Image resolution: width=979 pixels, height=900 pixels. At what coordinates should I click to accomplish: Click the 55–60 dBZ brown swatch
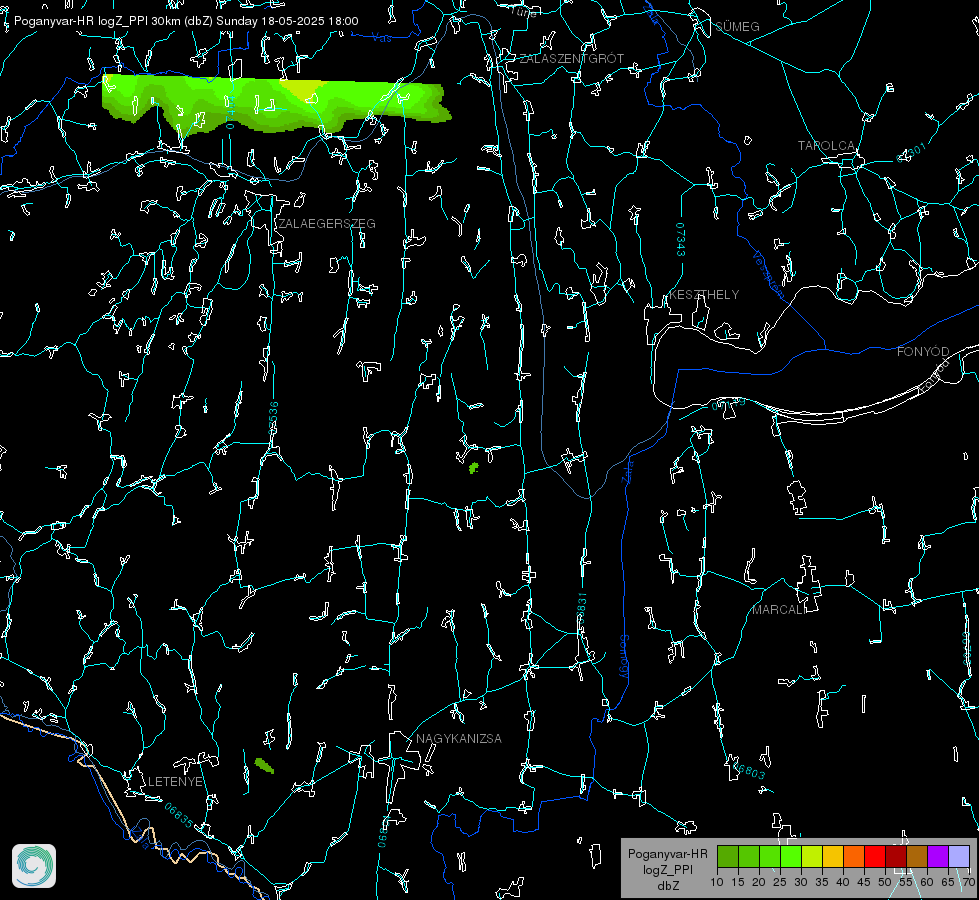point(917,856)
